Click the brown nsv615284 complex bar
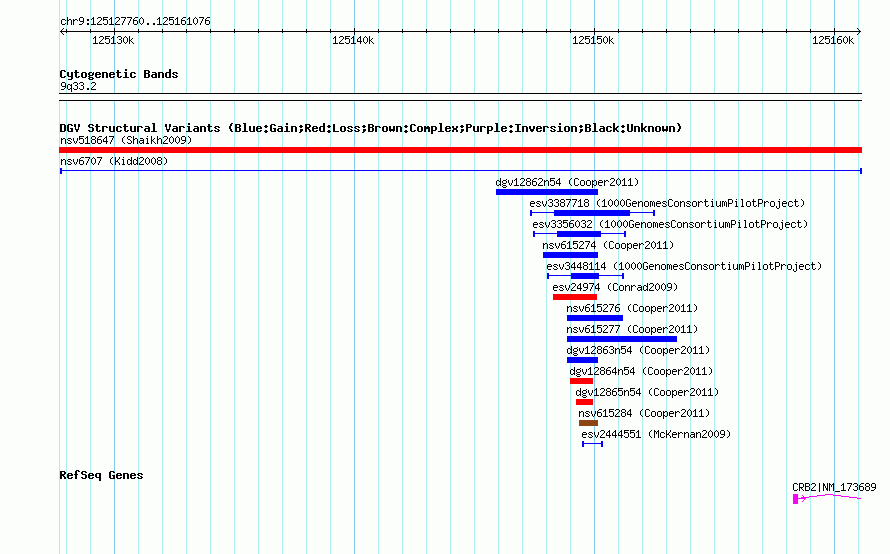 [x=588, y=423]
